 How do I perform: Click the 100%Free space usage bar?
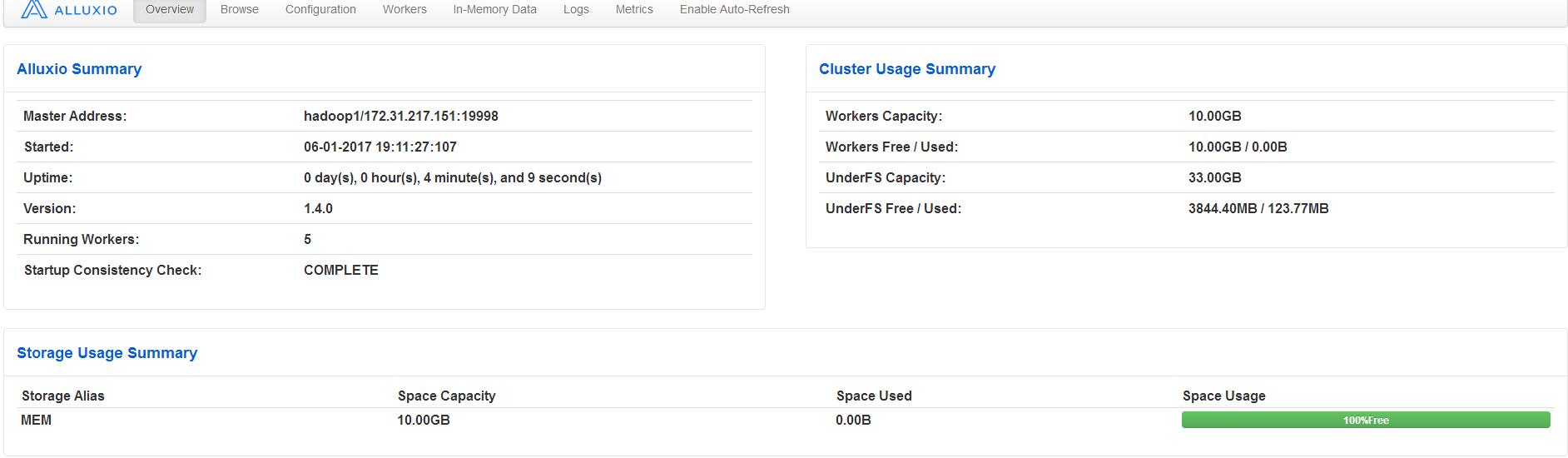pos(1366,420)
